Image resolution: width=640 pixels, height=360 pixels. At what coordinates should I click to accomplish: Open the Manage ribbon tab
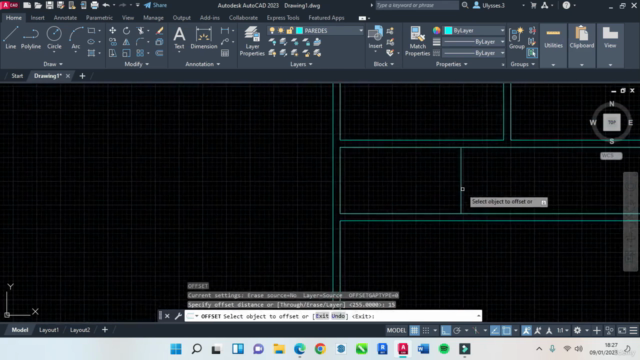tap(153, 18)
